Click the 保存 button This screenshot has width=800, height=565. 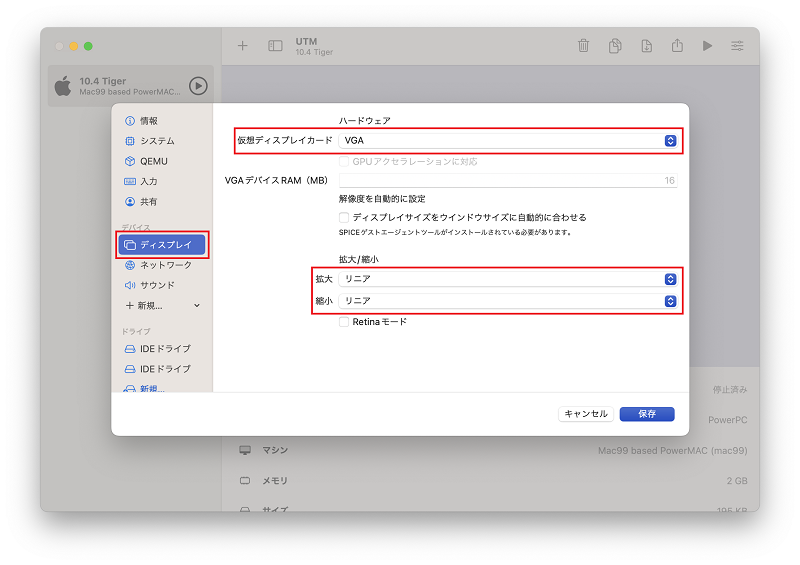(x=647, y=414)
